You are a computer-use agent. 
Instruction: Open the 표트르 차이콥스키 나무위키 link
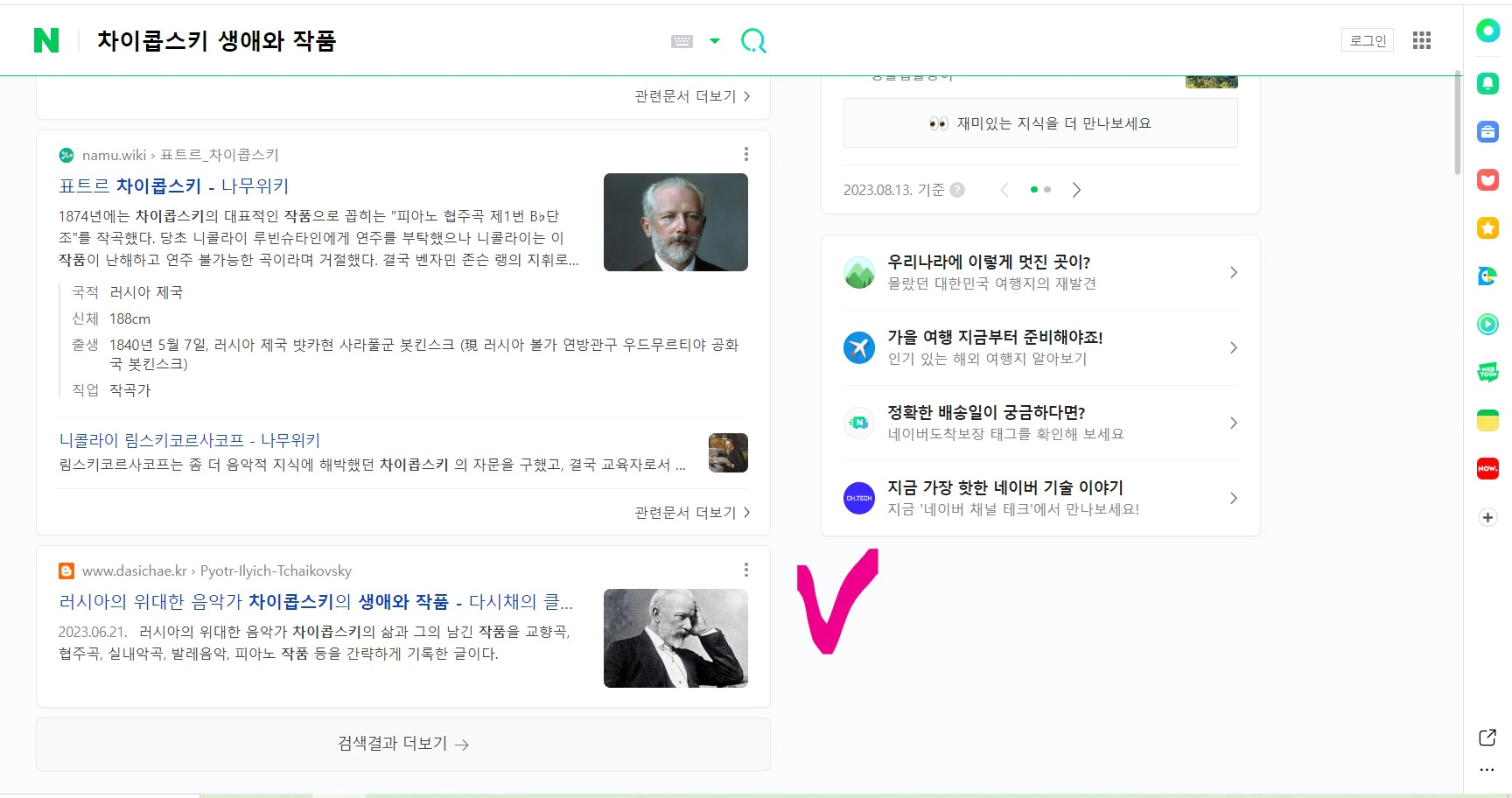point(174,186)
